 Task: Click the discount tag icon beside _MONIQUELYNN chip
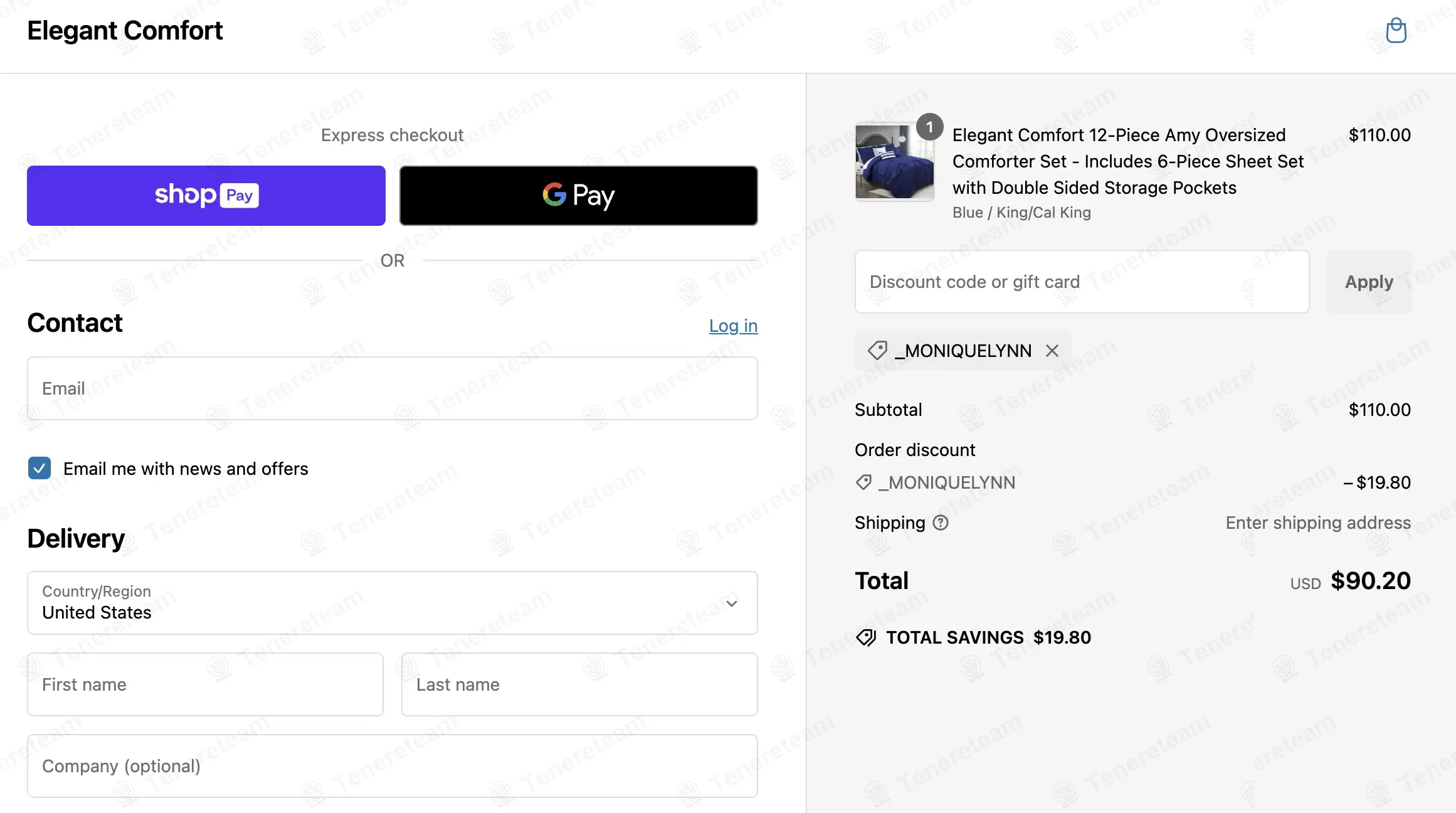point(877,350)
